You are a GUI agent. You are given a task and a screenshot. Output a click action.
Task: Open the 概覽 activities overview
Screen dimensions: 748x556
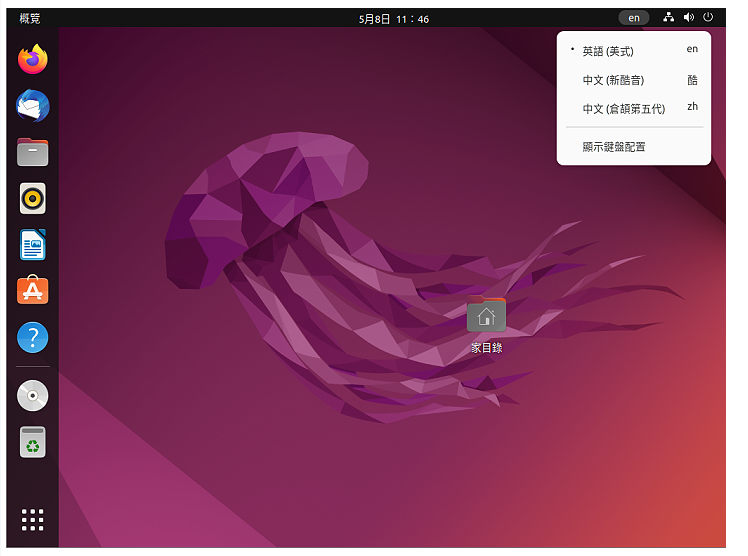pos(30,18)
